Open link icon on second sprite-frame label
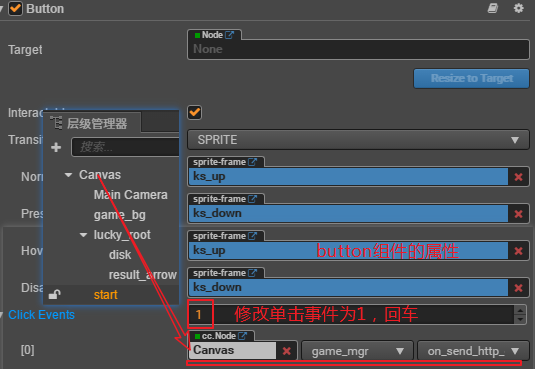Viewport: 535px width, 369px height. [252, 199]
